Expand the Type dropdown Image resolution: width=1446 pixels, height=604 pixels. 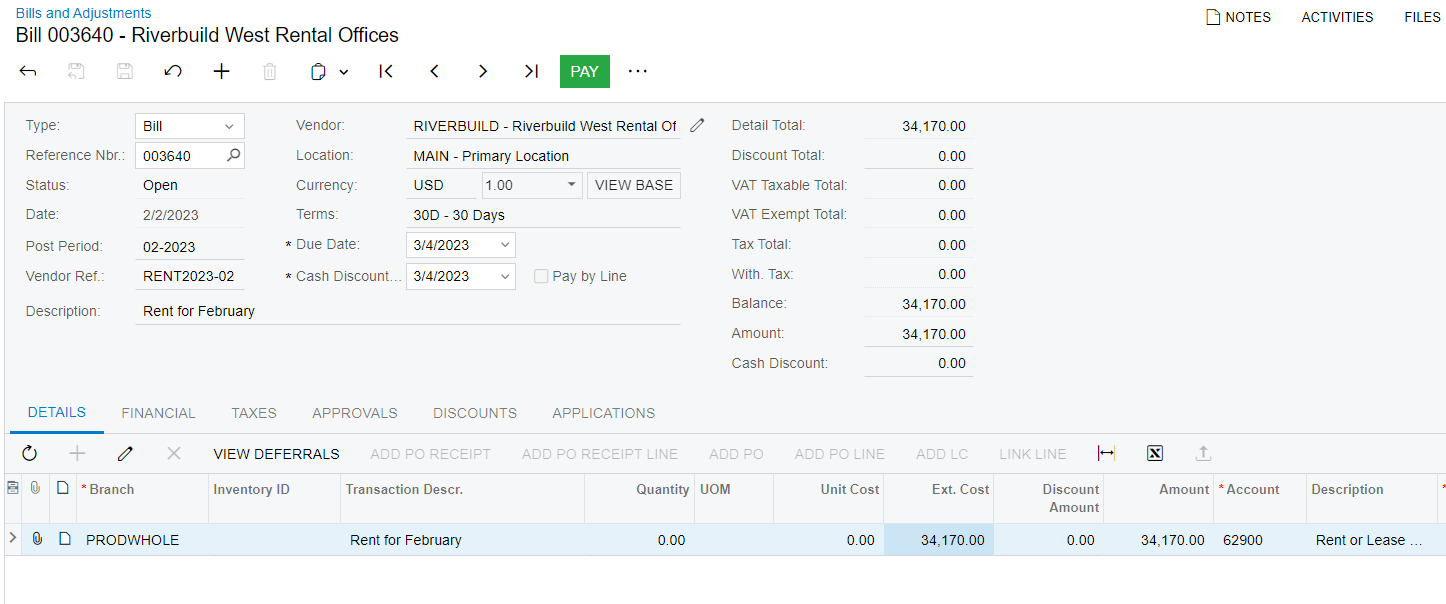[229, 126]
